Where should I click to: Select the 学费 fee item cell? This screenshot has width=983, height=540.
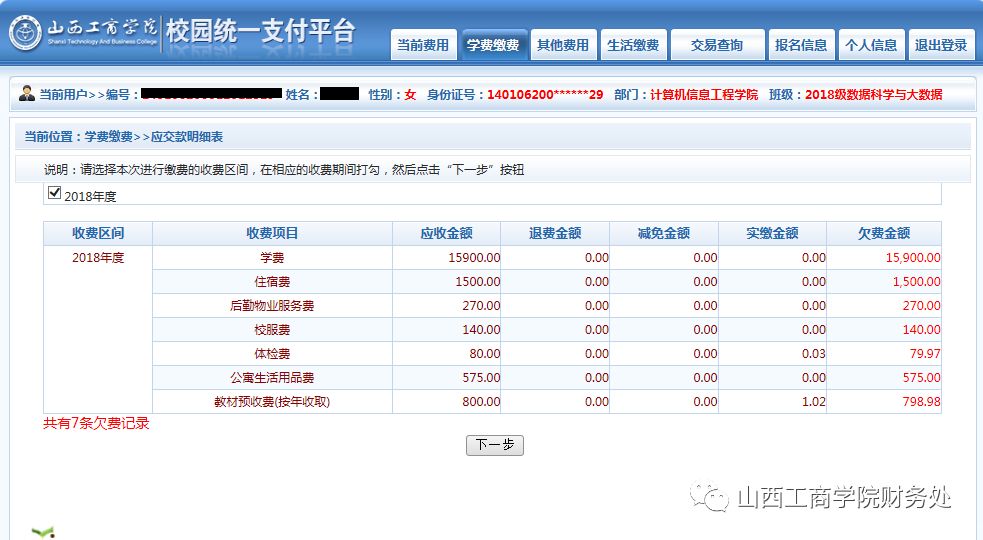point(272,258)
